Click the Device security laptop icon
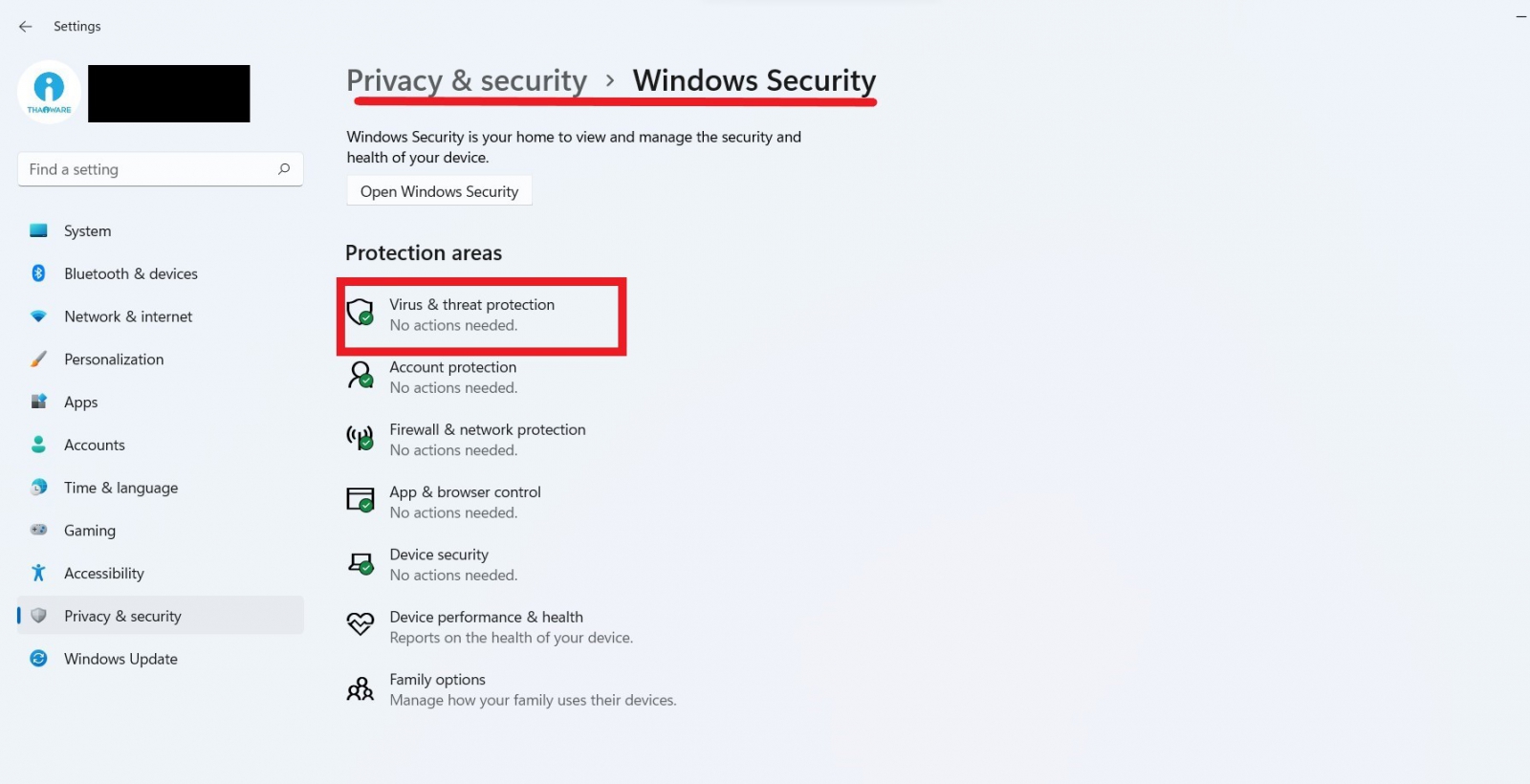 360,563
